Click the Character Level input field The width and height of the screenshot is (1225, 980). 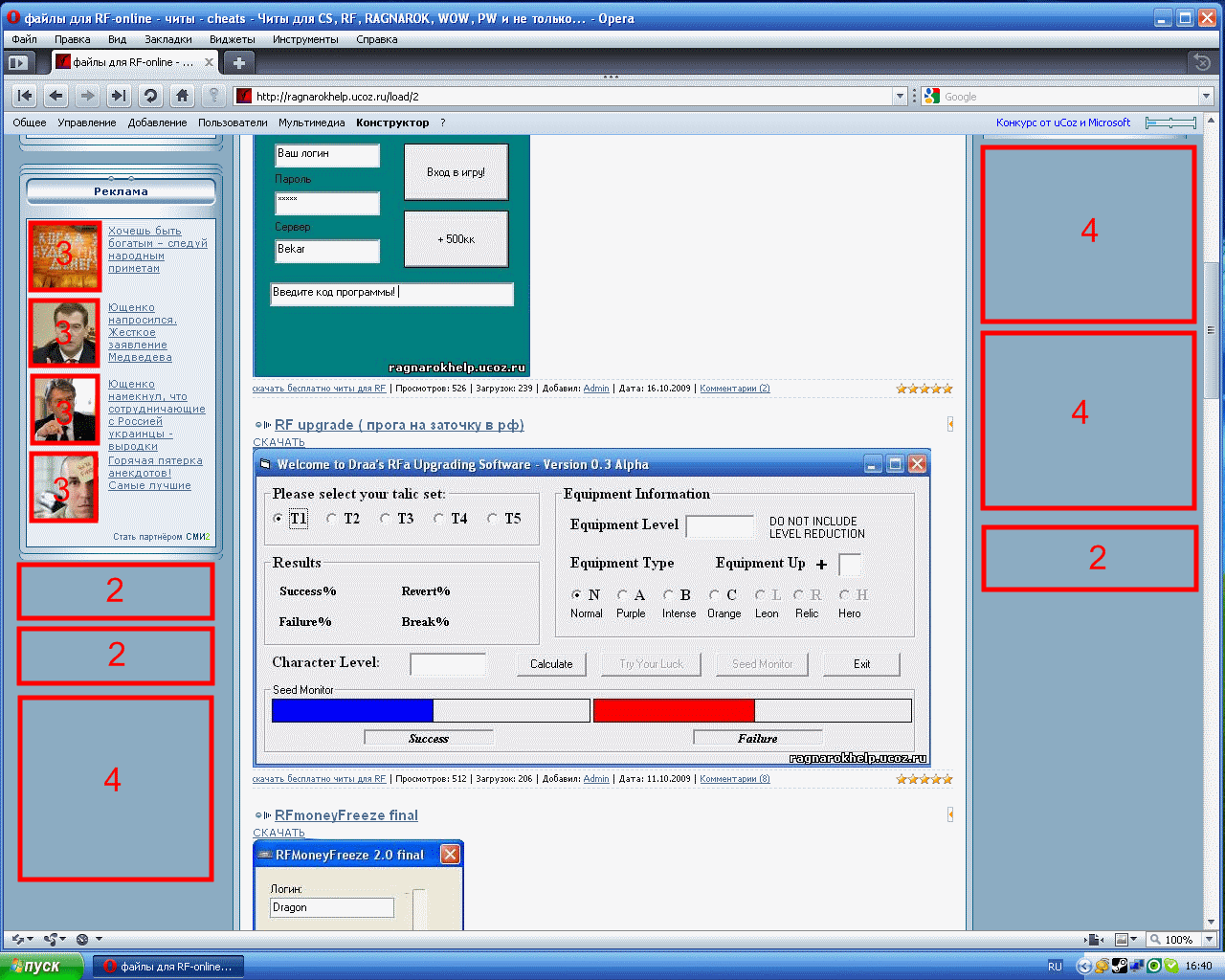coord(448,664)
